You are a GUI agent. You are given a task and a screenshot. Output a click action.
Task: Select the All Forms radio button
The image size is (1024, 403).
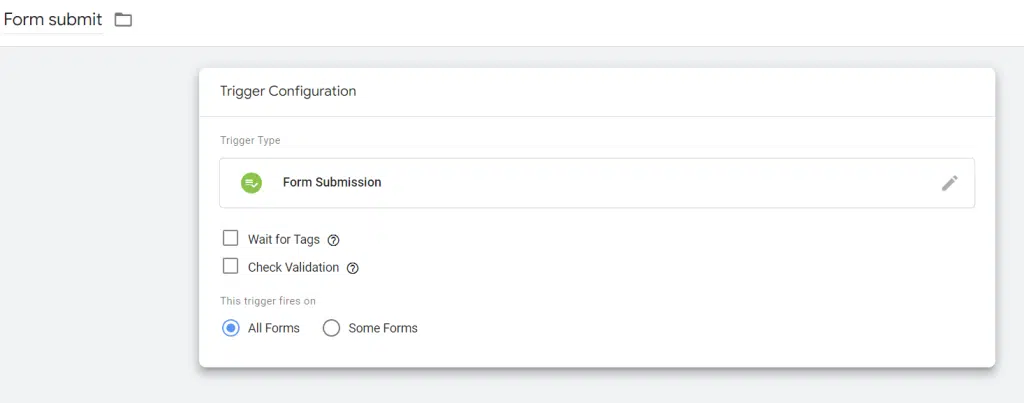[231, 328]
